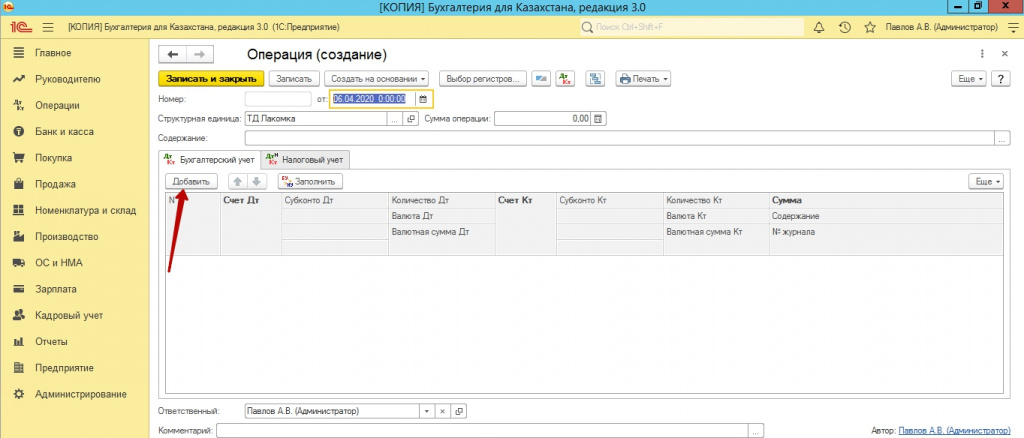Click Счет Кт column header
1024x438 pixels.
coord(526,224)
